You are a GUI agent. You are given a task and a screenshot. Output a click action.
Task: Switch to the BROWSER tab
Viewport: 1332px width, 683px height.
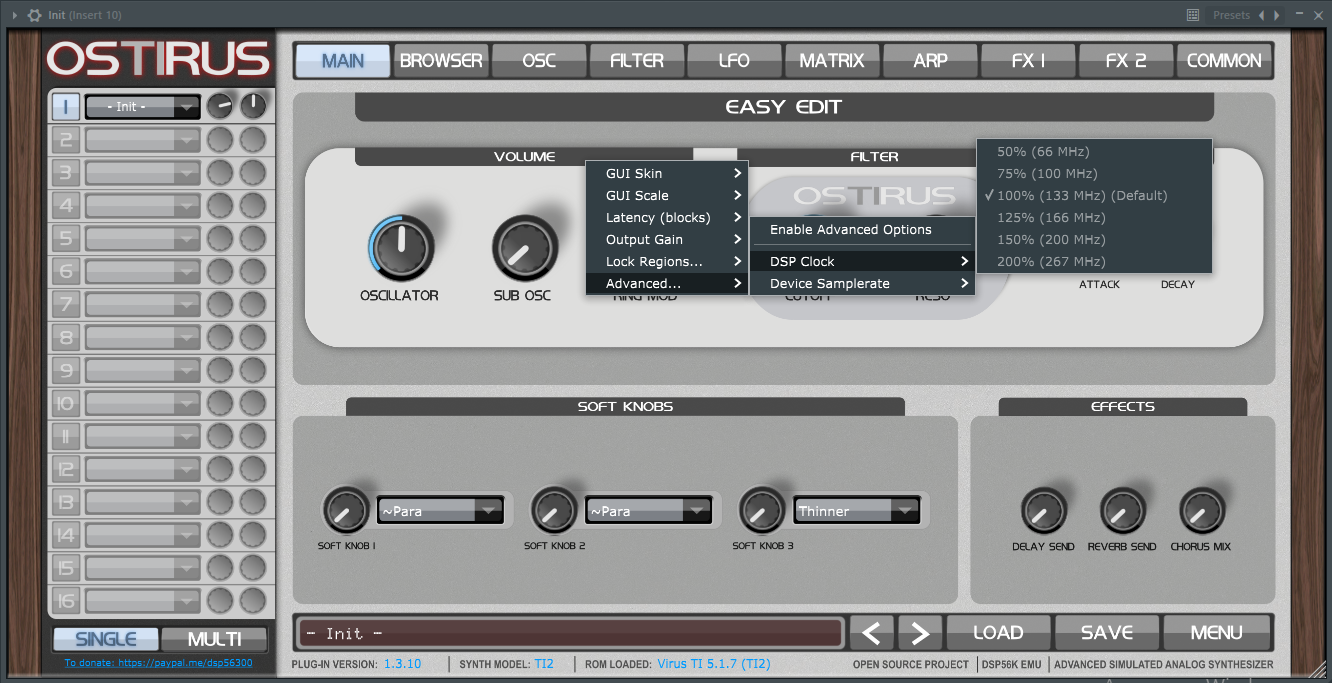441,60
